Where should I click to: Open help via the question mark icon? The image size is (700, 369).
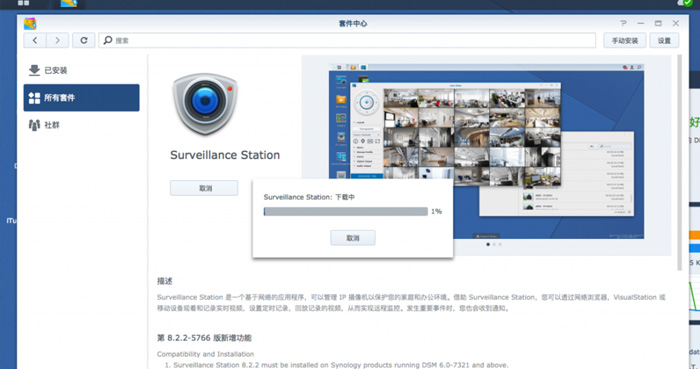coord(624,23)
